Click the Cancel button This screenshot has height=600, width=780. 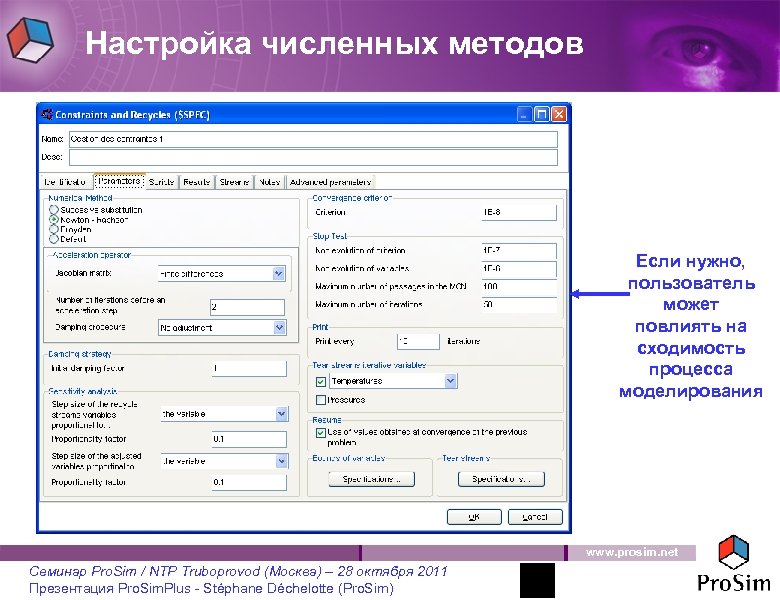535,517
